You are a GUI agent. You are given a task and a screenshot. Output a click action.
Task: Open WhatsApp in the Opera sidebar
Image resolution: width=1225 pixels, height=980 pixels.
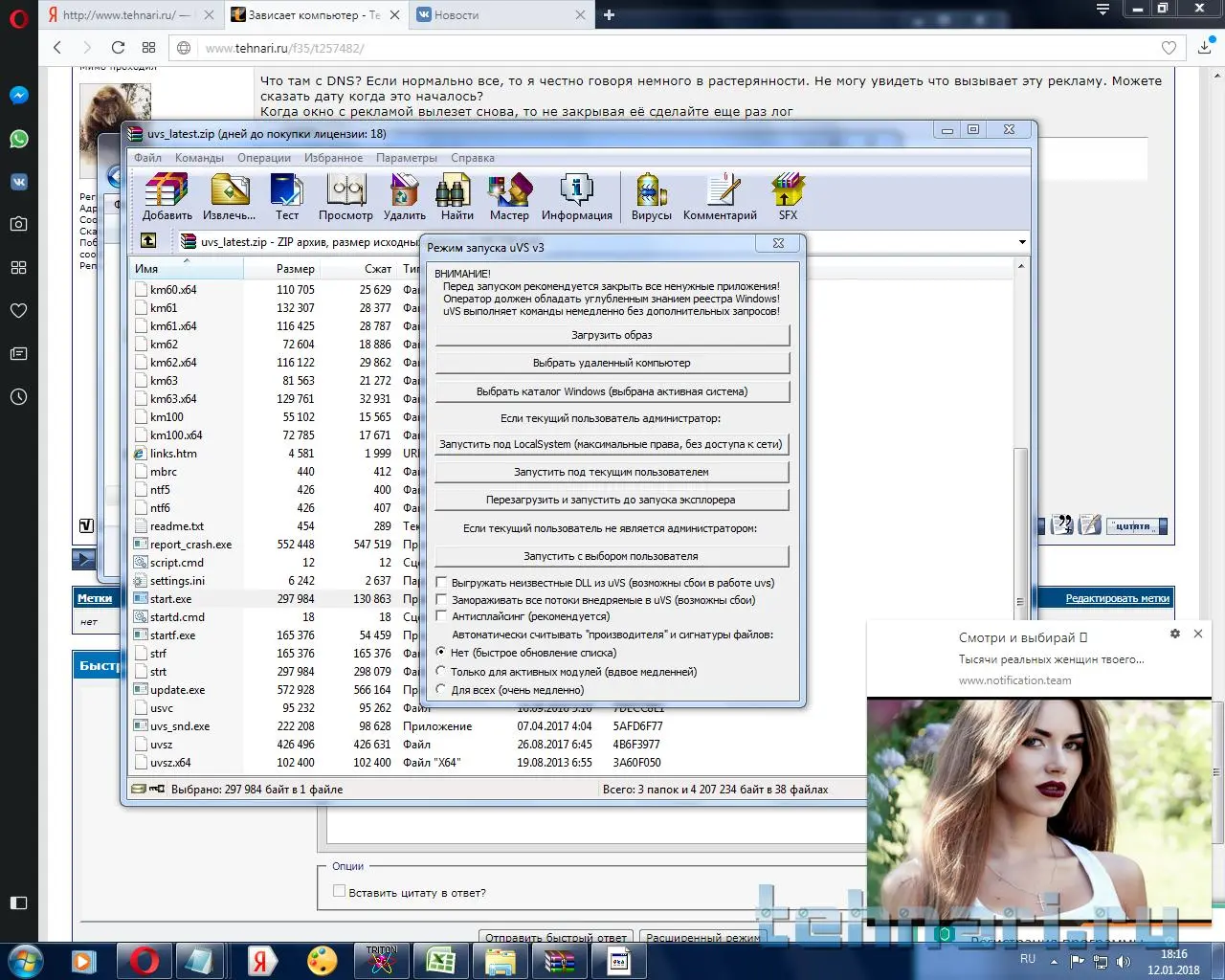click(x=19, y=139)
